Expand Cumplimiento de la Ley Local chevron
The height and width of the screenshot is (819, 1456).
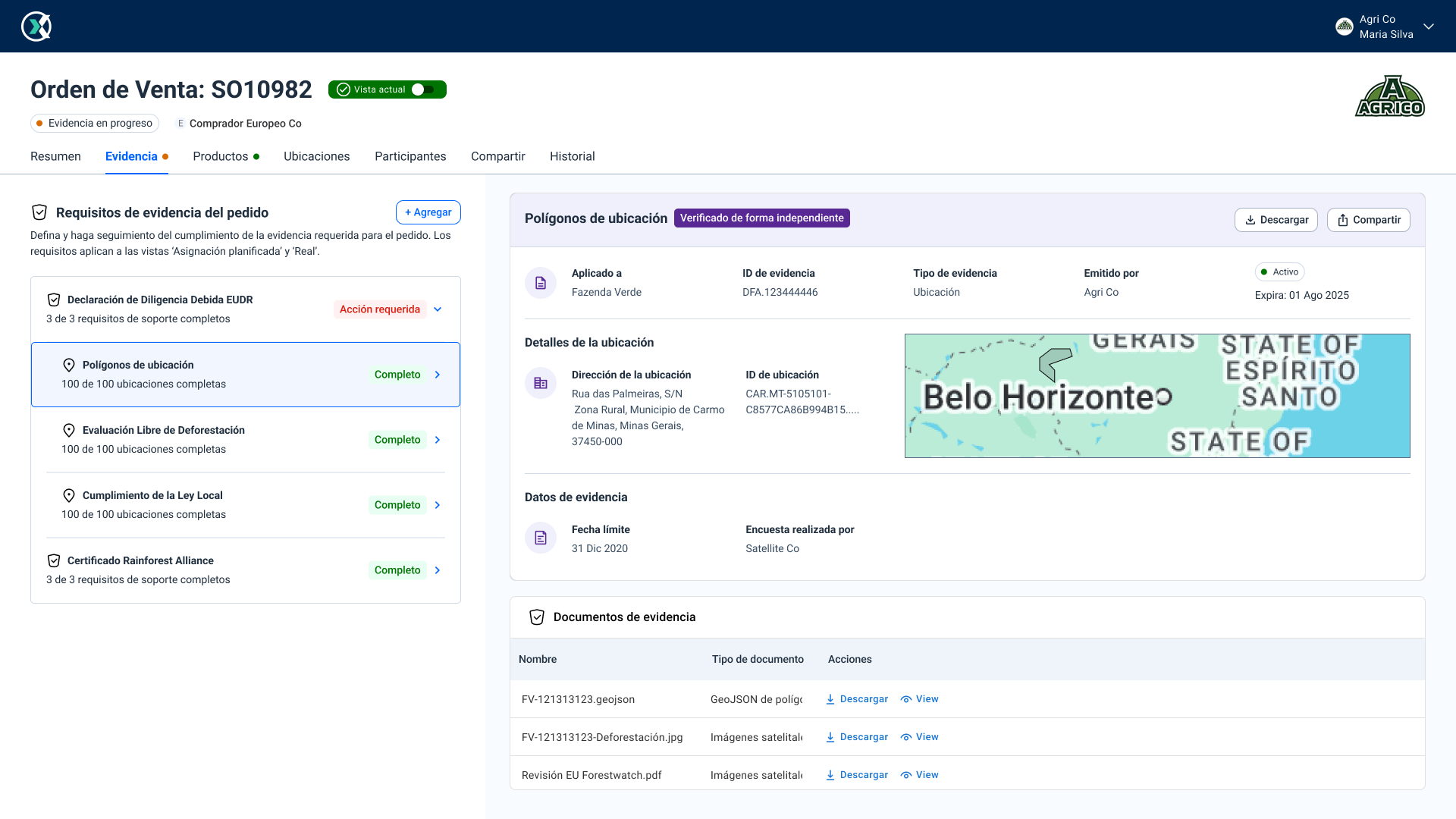438,505
